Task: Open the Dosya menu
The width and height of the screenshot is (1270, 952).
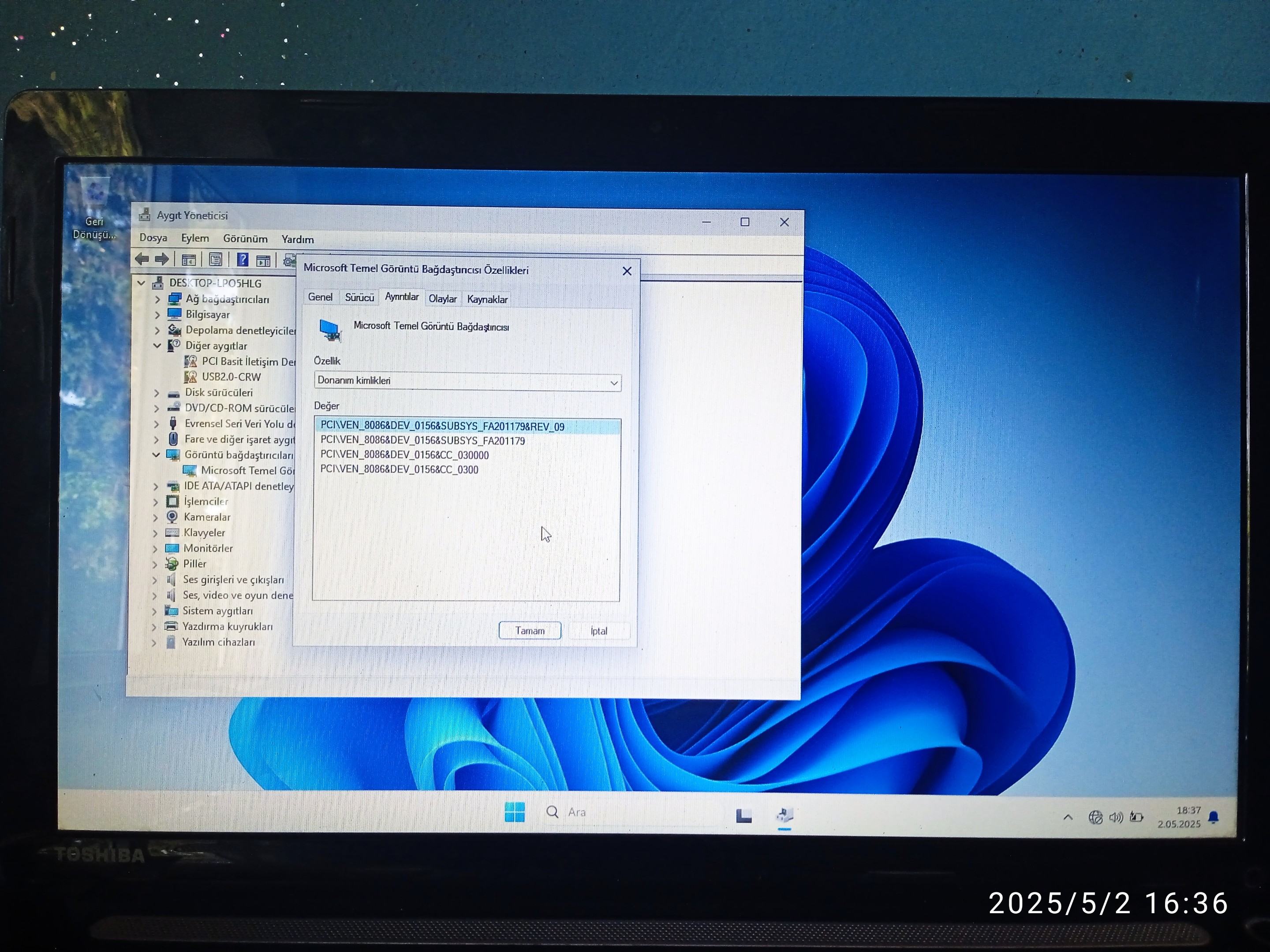Action: [x=153, y=238]
